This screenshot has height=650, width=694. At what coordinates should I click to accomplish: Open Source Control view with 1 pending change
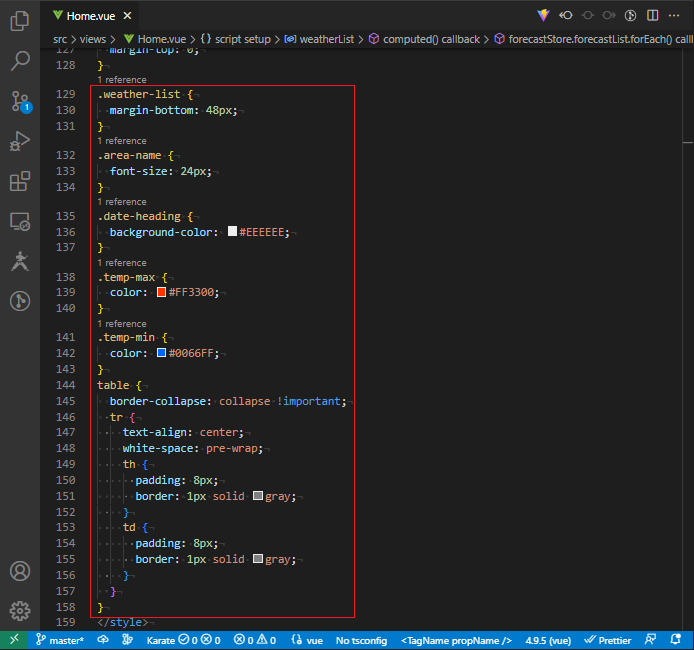(x=20, y=101)
